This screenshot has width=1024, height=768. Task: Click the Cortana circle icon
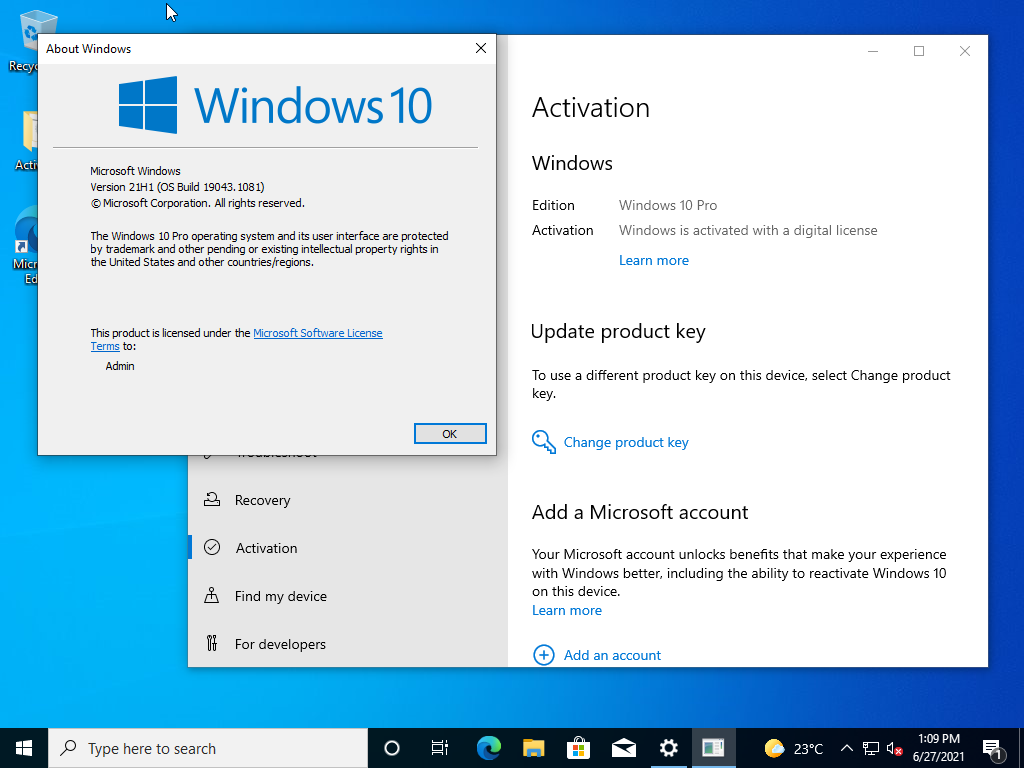[391, 748]
